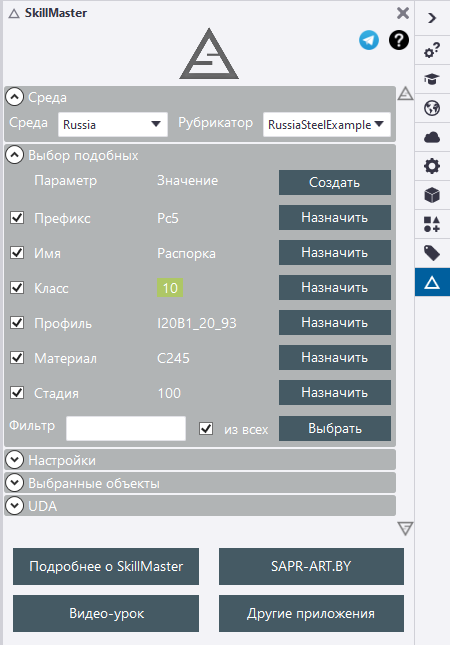450x645 pixels.
Task: Collapse the Выбор подобных section
Action: [14, 155]
